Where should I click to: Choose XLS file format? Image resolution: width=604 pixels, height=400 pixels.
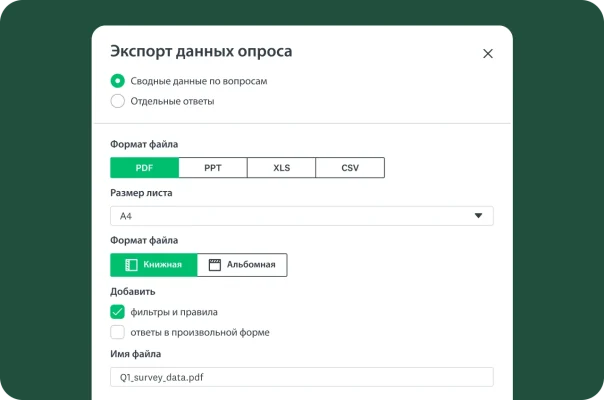click(x=281, y=168)
